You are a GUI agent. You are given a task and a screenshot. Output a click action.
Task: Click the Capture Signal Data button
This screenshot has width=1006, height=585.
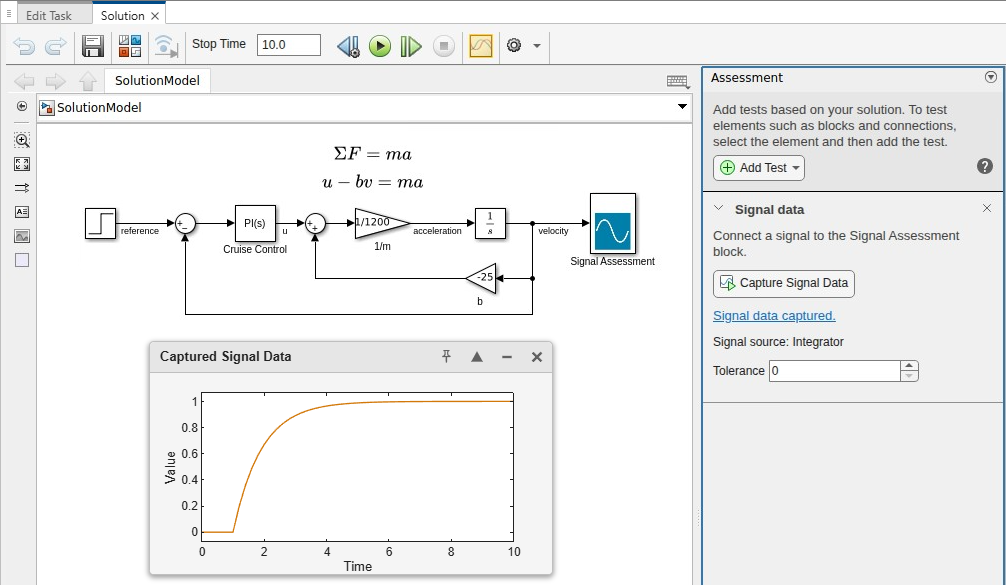(783, 283)
